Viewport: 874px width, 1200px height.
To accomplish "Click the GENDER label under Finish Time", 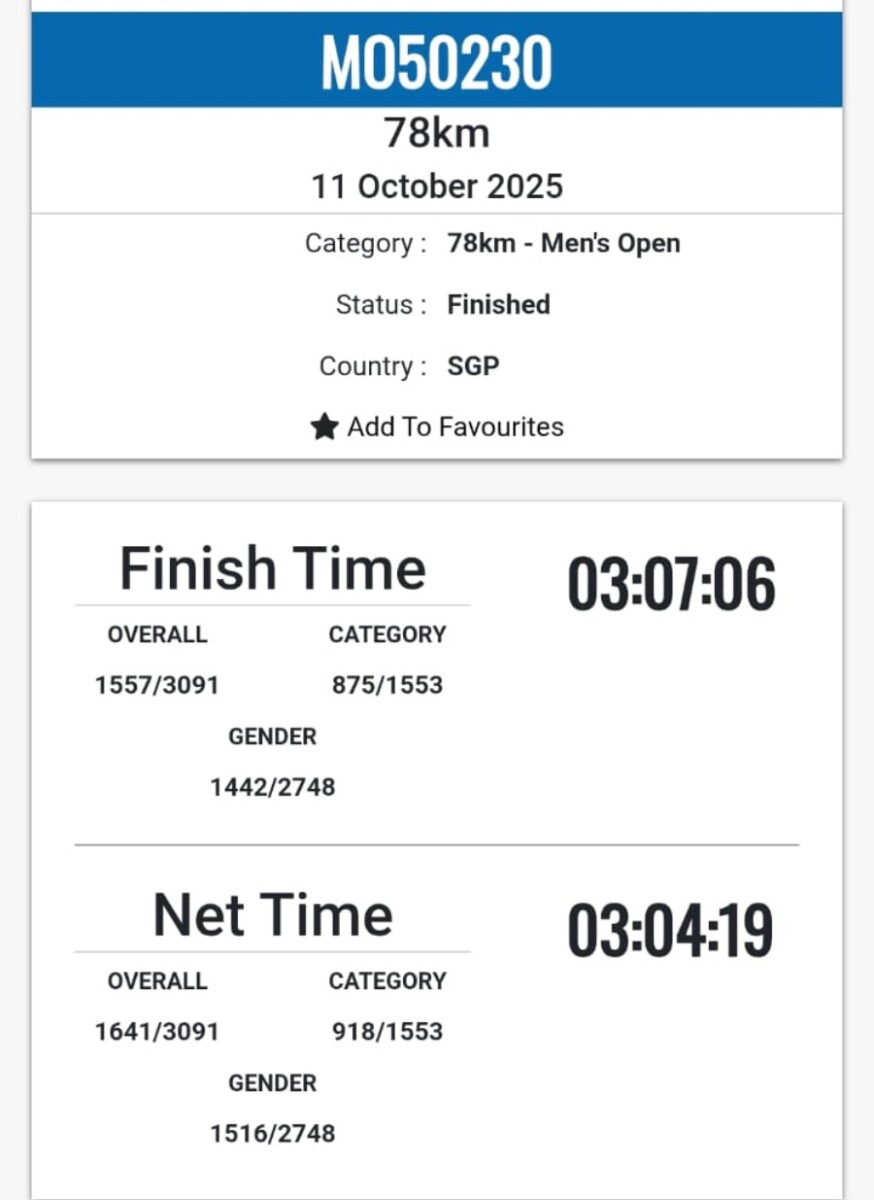I will (x=272, y=737).
